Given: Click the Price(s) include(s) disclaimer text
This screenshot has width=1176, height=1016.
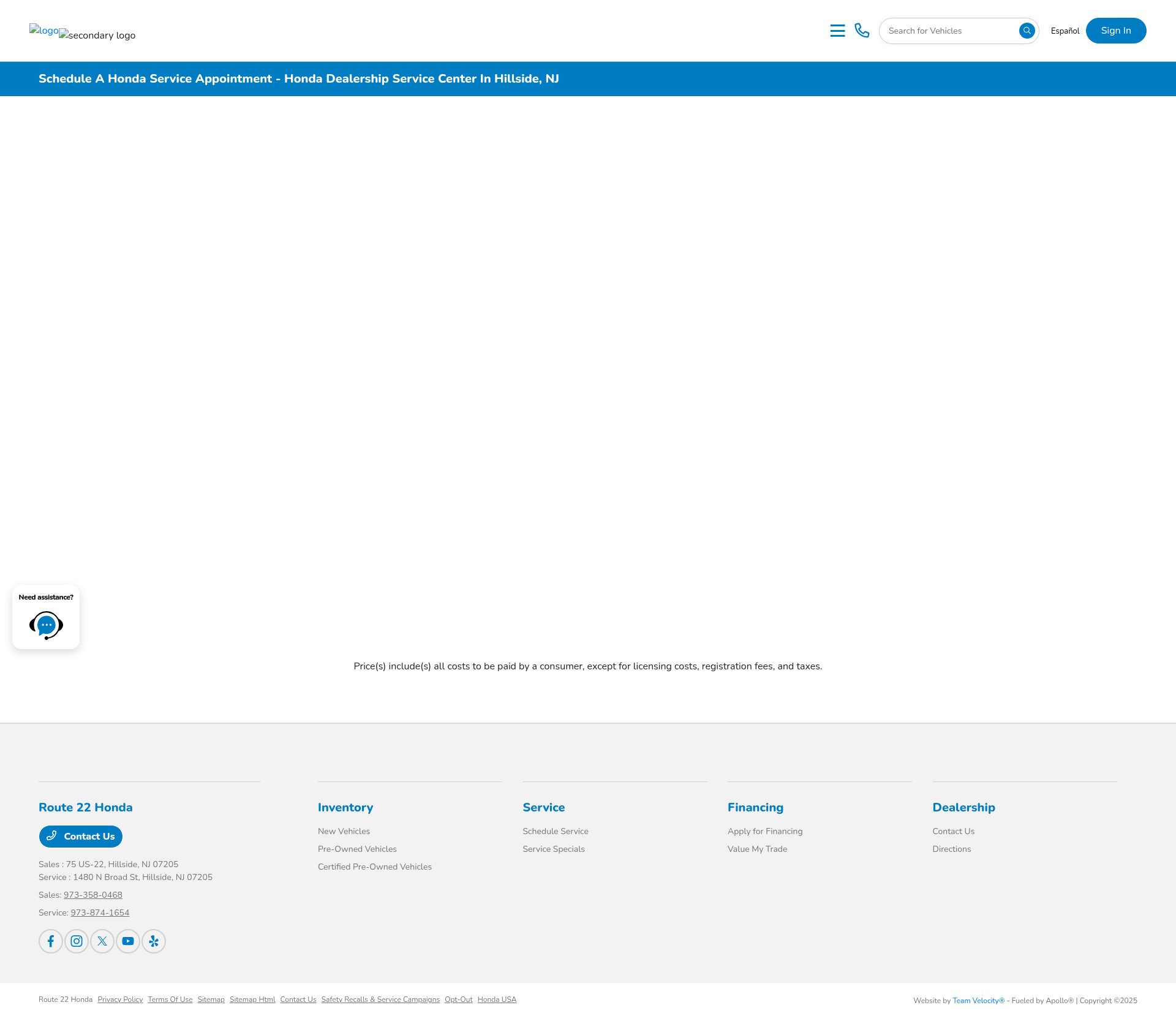Looking at the screenshot, I should [x=588, y=666].
